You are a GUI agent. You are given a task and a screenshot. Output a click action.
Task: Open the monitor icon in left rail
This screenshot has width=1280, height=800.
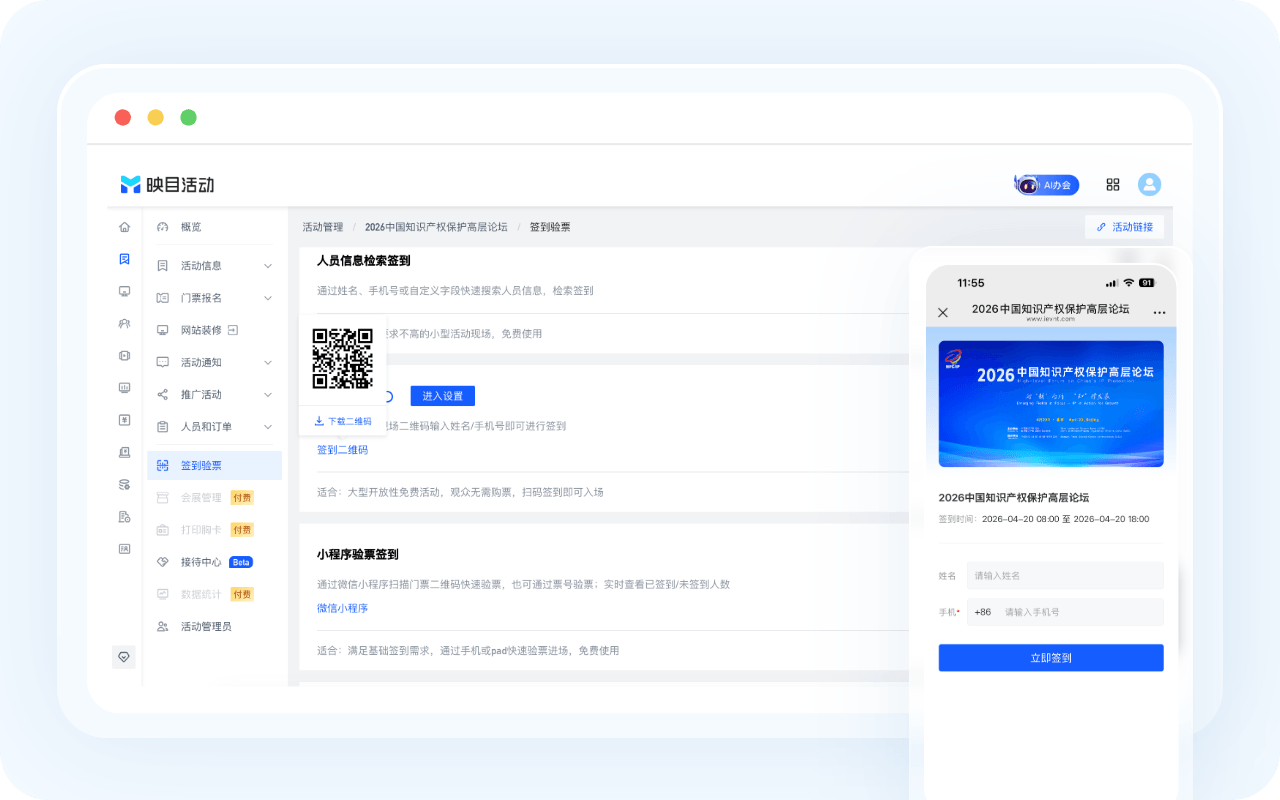point(124,291)
